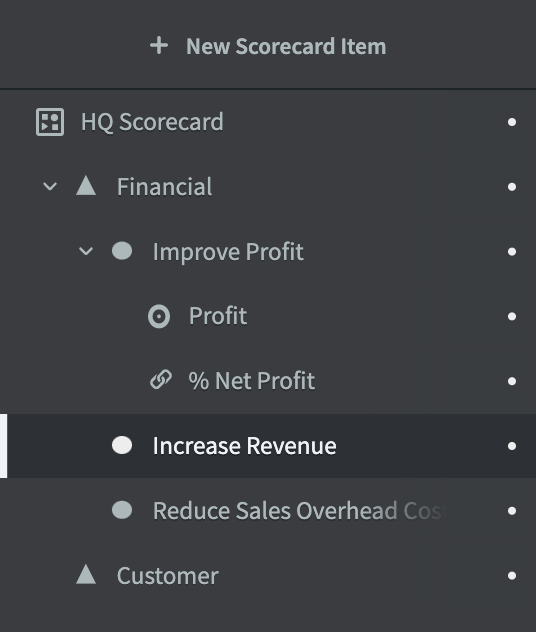Click the status dot next to Financial
536x632 pixels.
tap(512, 187)
